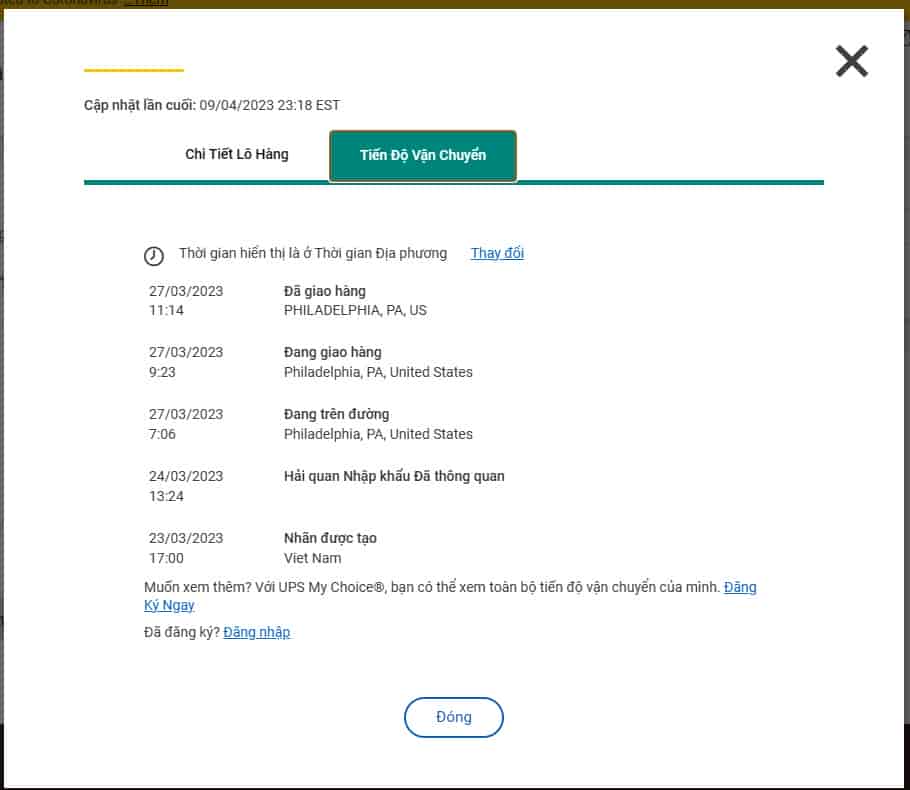This screenshot has width=910, height=790.
Task: Click Hải quan Nhập khẩu Đã thông quan
Action: pos(394,477)
